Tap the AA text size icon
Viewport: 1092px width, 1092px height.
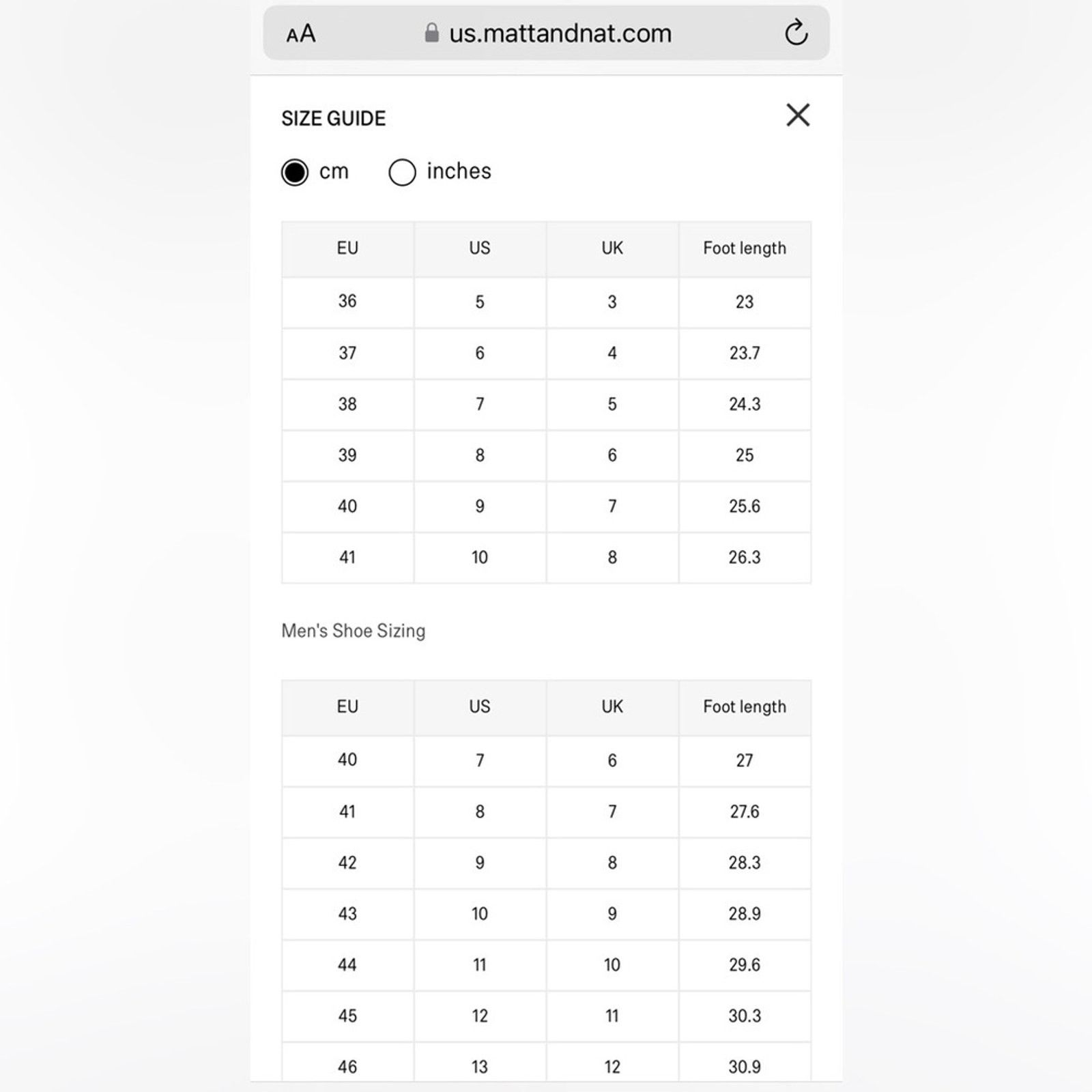(301, 33)
